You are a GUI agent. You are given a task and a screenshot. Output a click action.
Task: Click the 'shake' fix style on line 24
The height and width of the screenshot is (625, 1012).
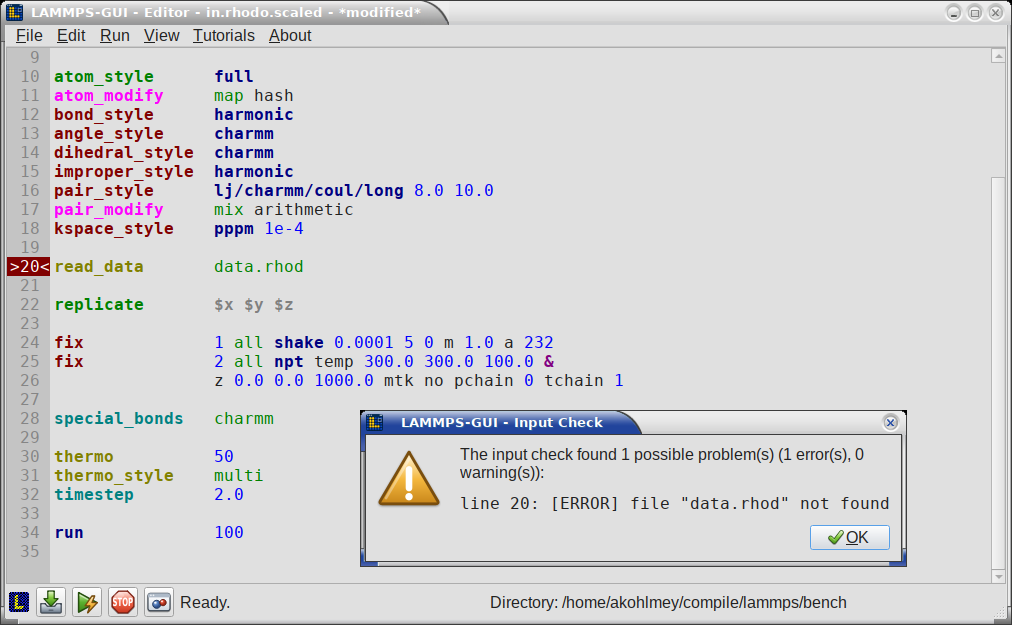coord(299,343)
